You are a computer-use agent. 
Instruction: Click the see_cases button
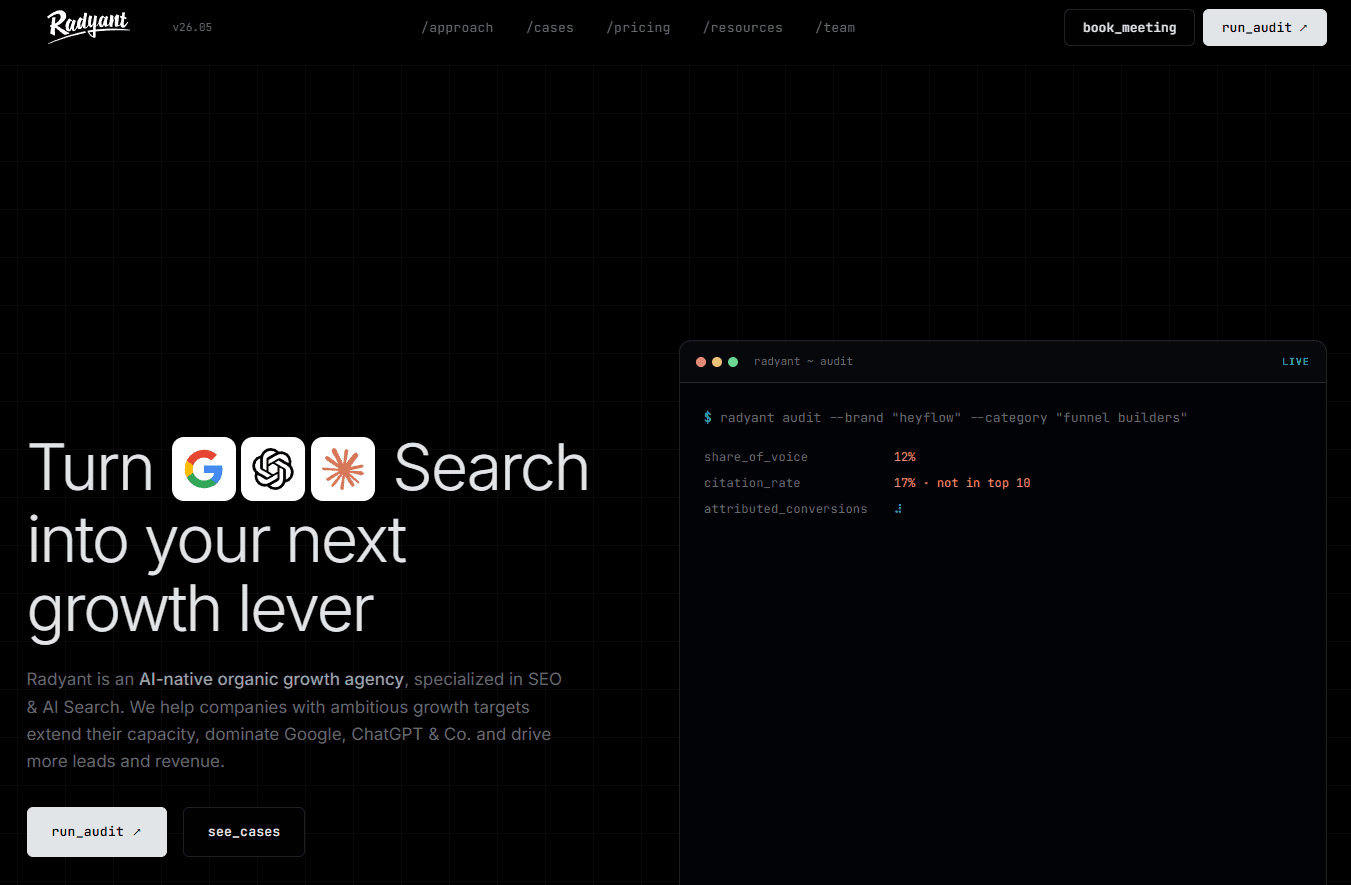click(x=244, y=832)
